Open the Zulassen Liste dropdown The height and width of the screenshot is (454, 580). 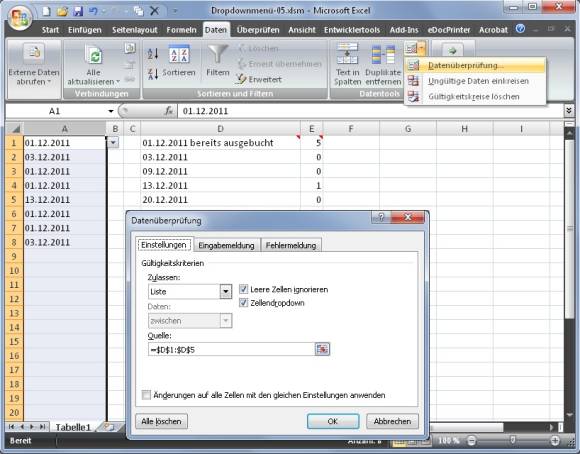(225, 292)
